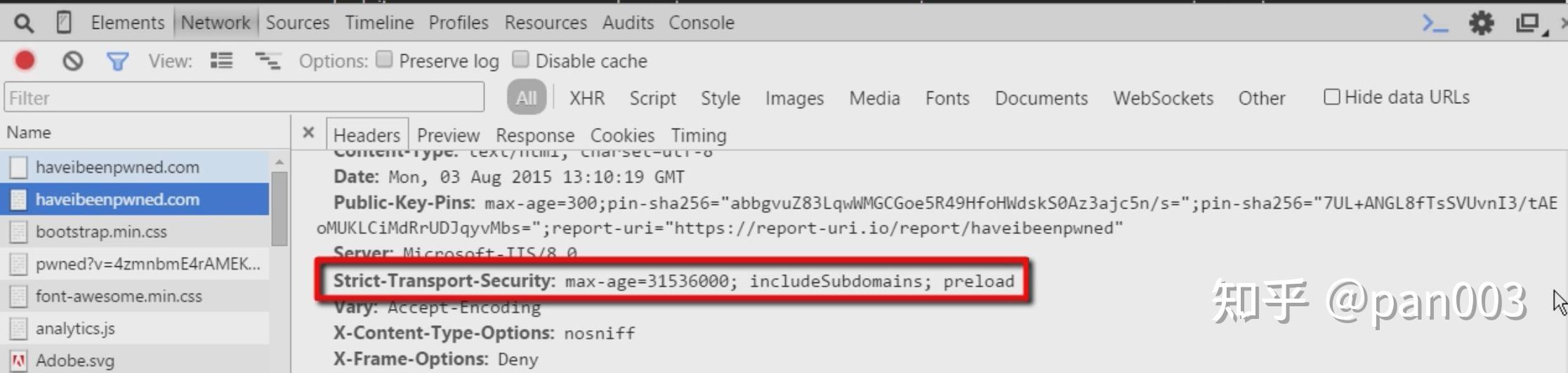The height and width of the screenshot is (373, 1568).
Task: Filter requests by XHR type
Action: (x=587, y=98)
